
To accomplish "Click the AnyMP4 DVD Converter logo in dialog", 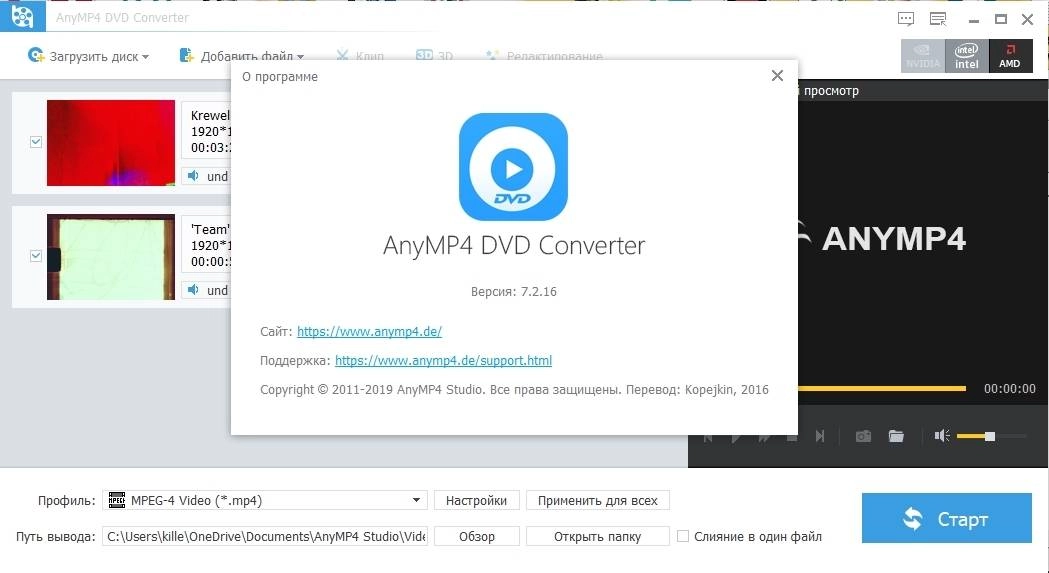I will (513, 167).
